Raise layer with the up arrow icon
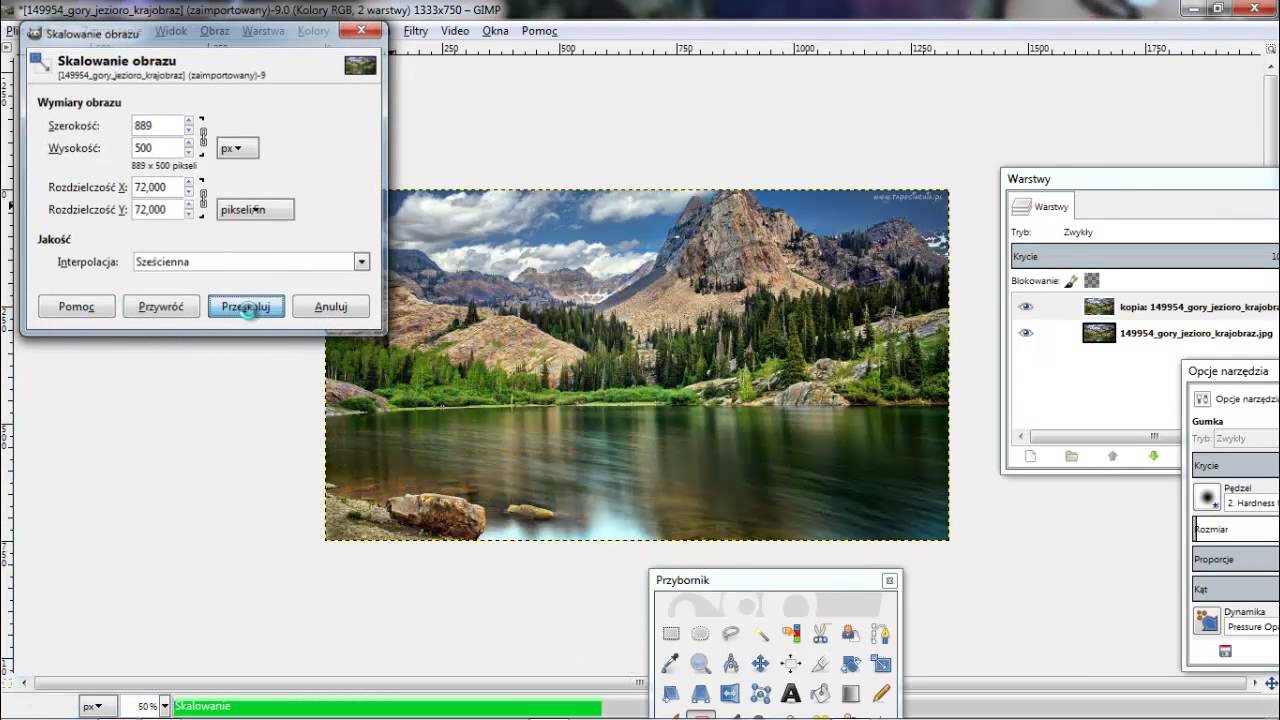This screenshot has height=720, width=1280. (x=1112, y=456)
